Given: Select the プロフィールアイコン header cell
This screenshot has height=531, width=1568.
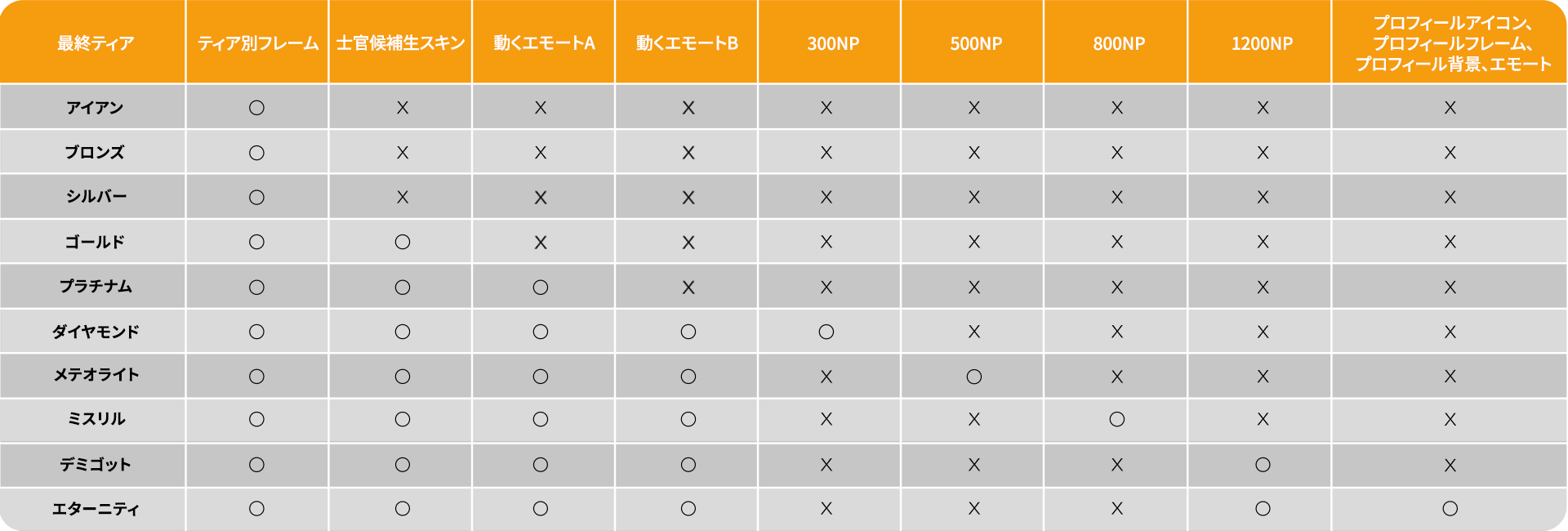Looking at the screenshot, I should click(1452, 43).
